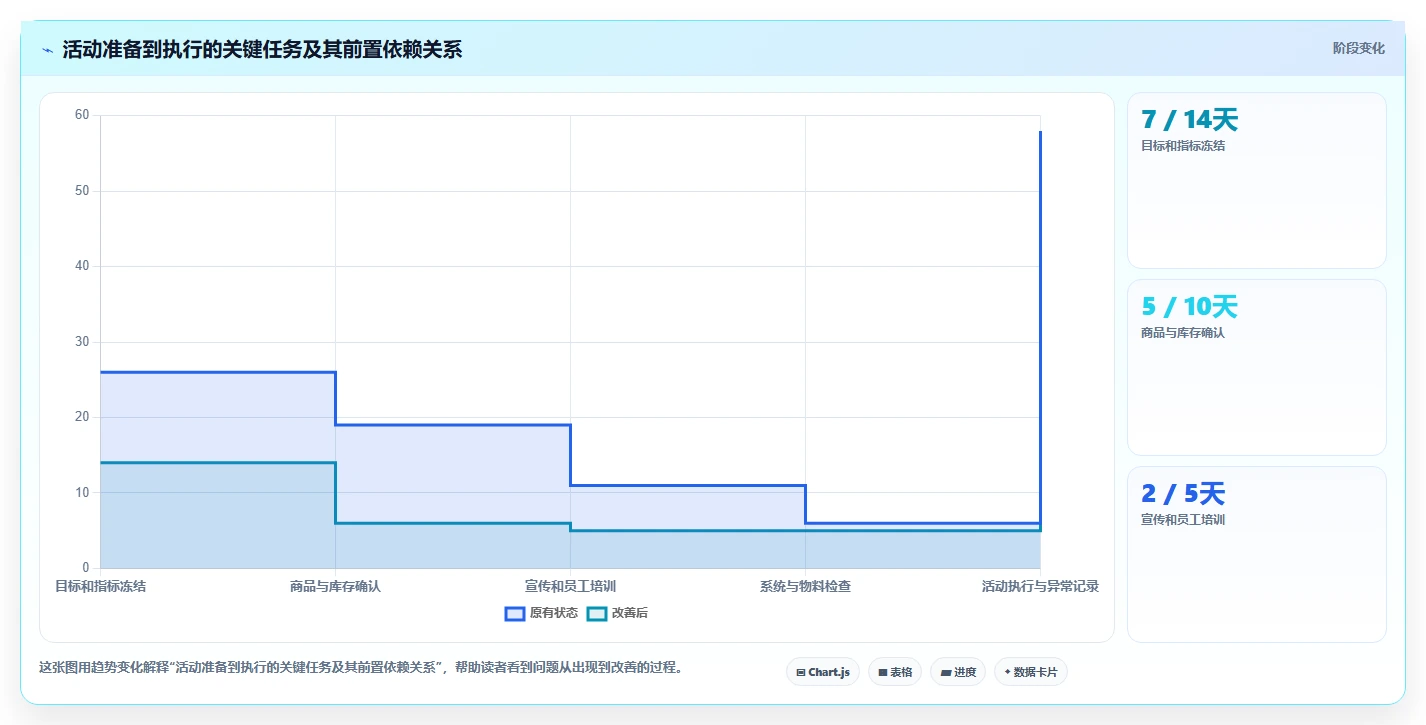The height and width of the screenshot is (725, 1426).
Task: Select the 进度 tag pill
Action: (958, 672)
